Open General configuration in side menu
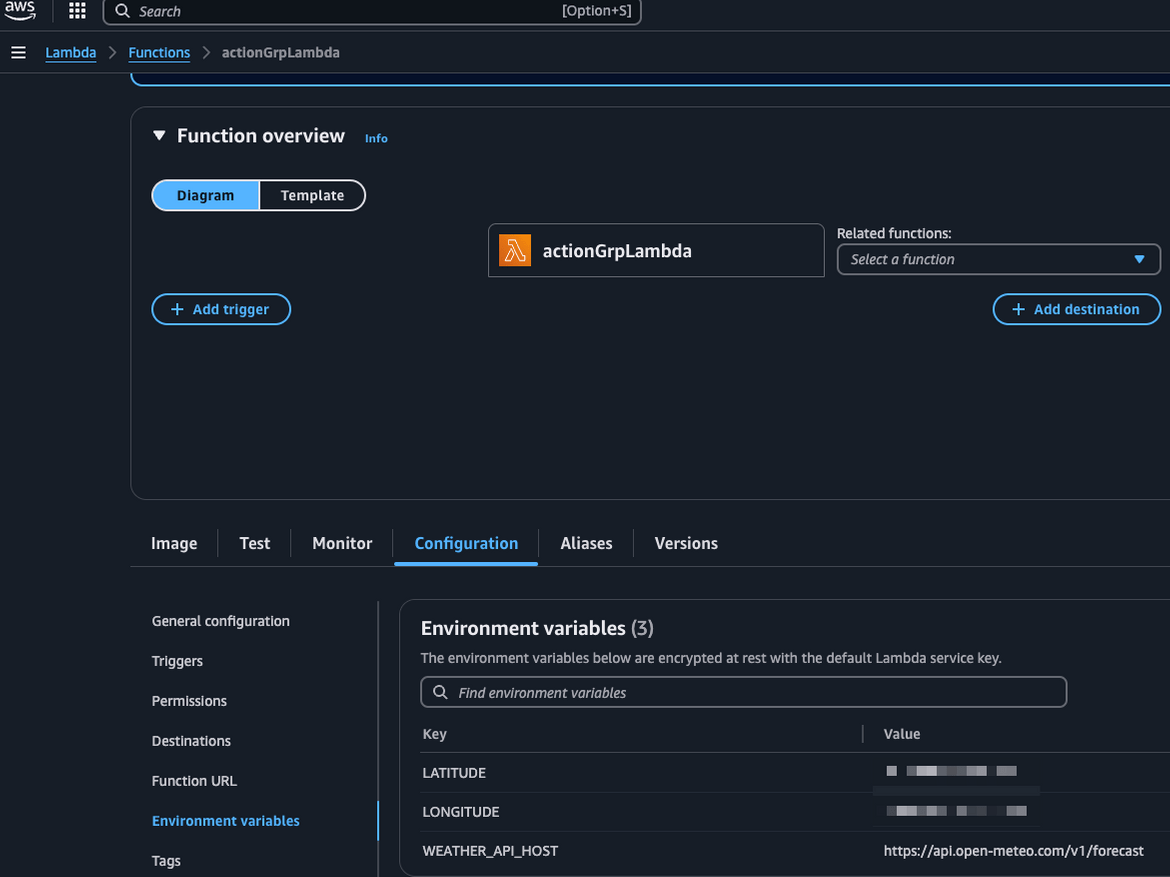Viewport: 1170px width, 877px height. click(x=221, y=621)
